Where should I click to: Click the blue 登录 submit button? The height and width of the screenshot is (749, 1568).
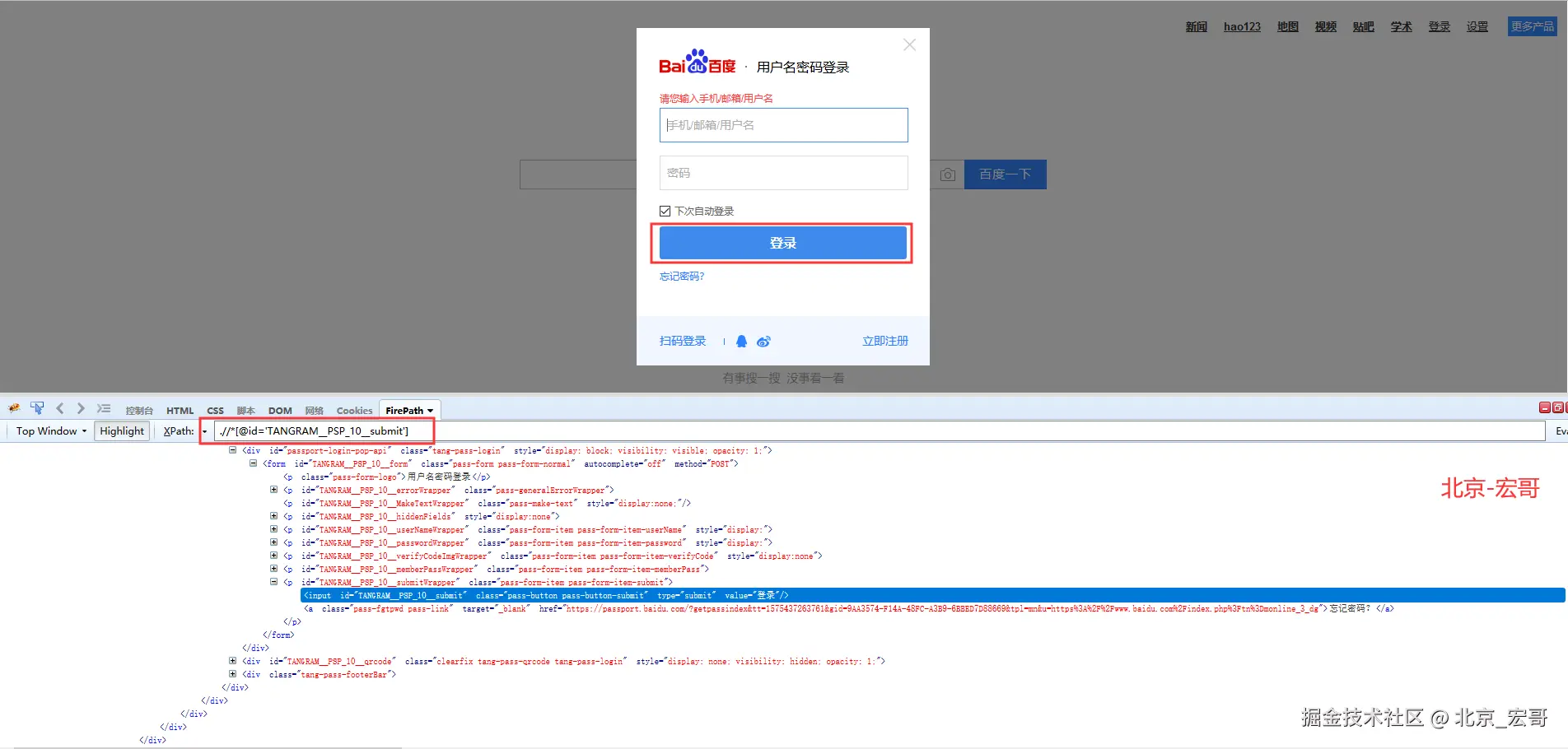[782, 243]
